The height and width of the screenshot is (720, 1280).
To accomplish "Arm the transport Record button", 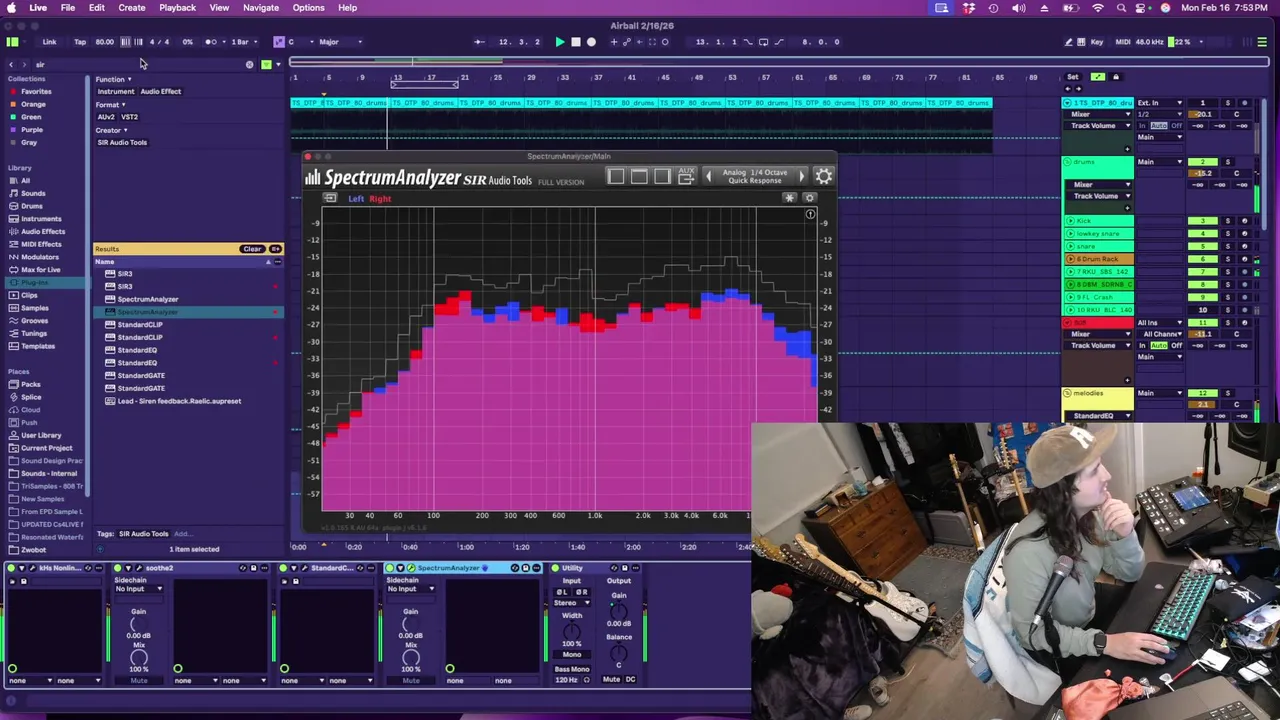I will point(591,42).
